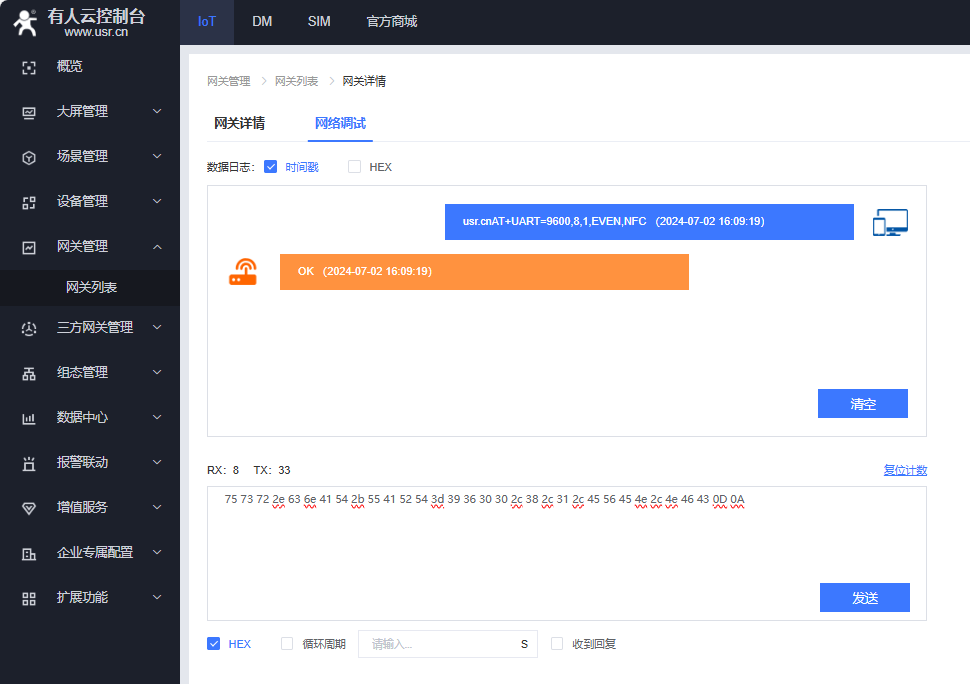The image size is (970, 684).
Task: Click the 大屏管理 screen icon
Action: click(29, 112)
